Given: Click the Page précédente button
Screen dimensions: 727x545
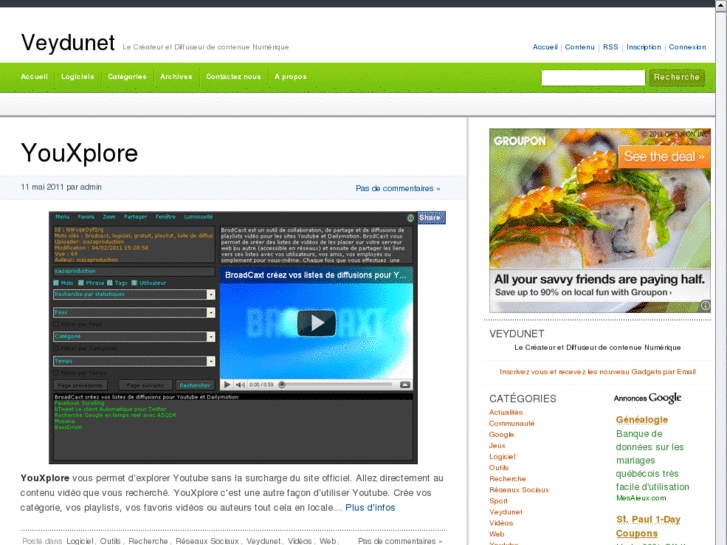Looking at the screenshot, I should (80, 385).
